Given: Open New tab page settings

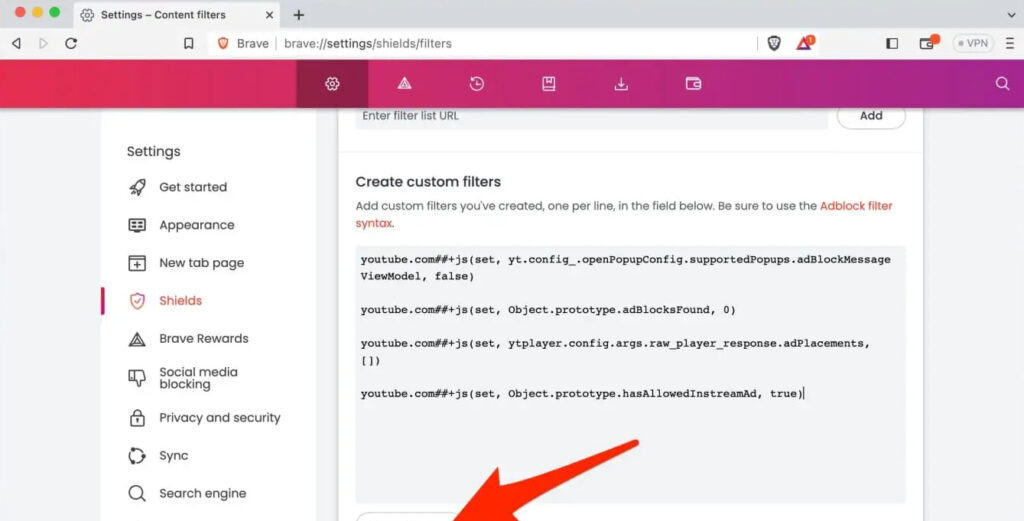Looking at the screenshot, I should (201, 263).
